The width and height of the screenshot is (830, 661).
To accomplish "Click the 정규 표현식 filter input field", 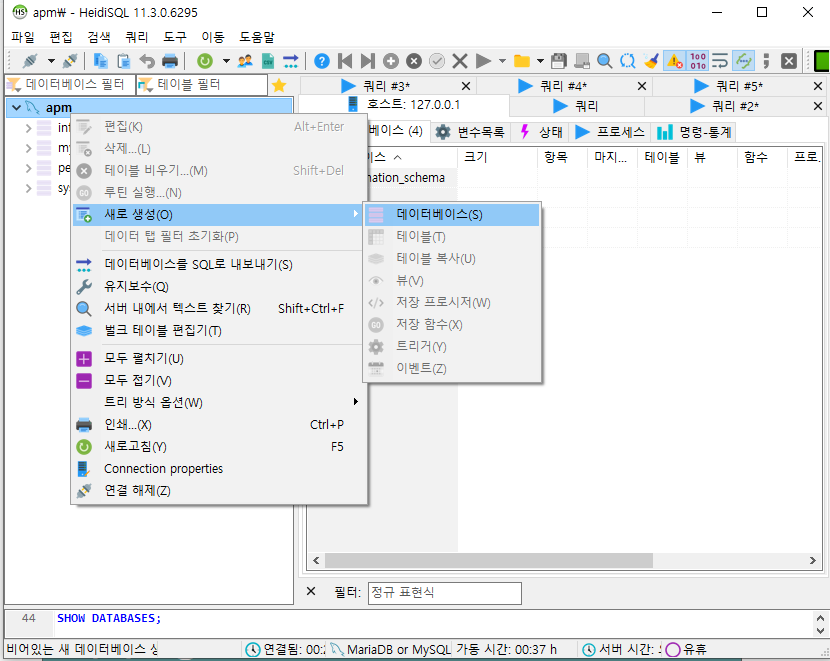I will (x=445, y=593).
